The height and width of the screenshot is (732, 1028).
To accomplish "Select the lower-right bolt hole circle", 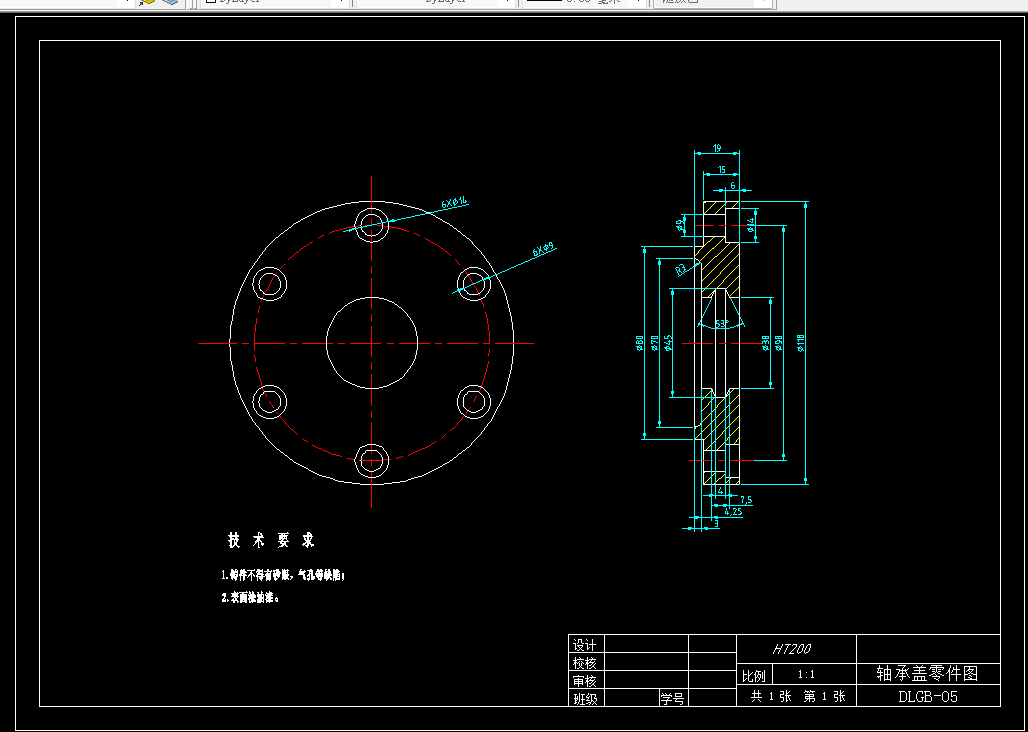I will pos(474,402).
